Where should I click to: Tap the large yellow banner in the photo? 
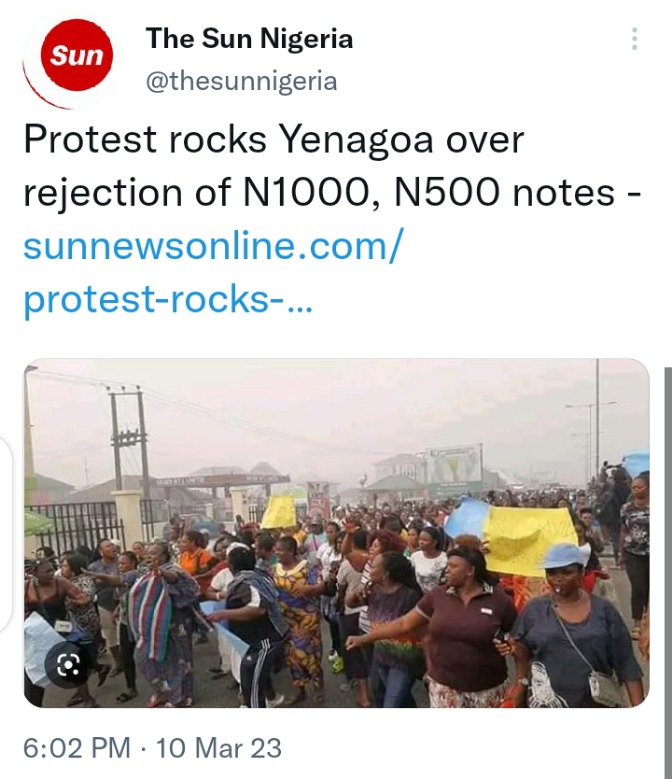[x=530, y=539]
